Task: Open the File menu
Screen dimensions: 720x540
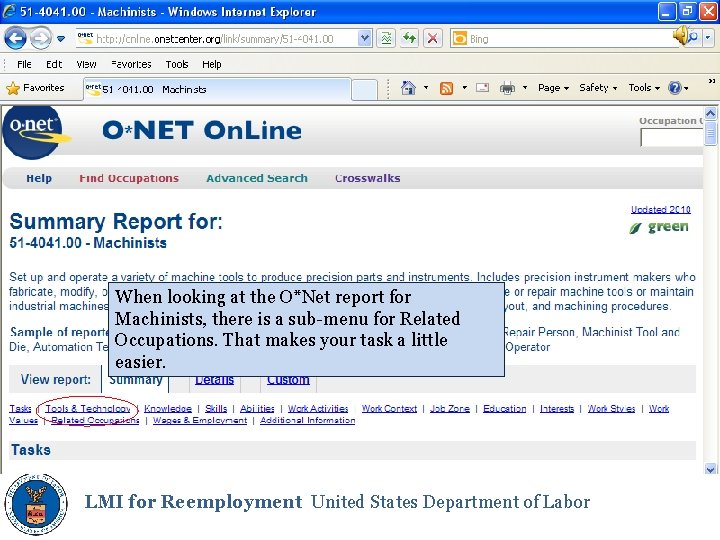Action: click(x=24, y=64)
